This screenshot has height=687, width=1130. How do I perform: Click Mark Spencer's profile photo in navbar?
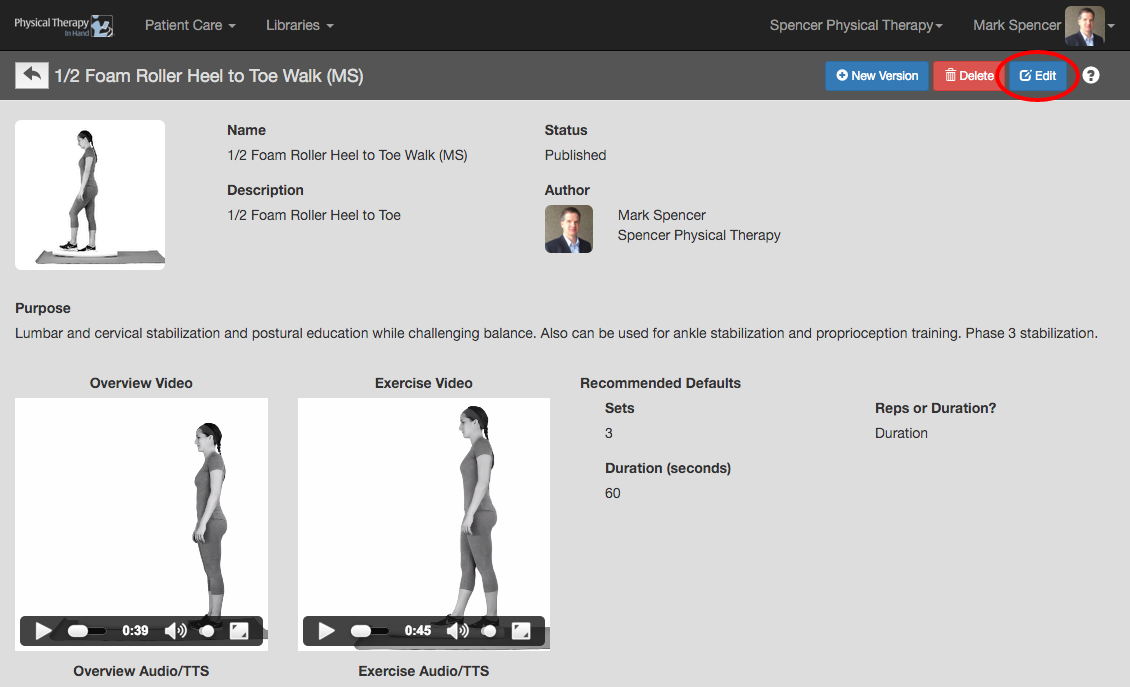point(1085,25)
